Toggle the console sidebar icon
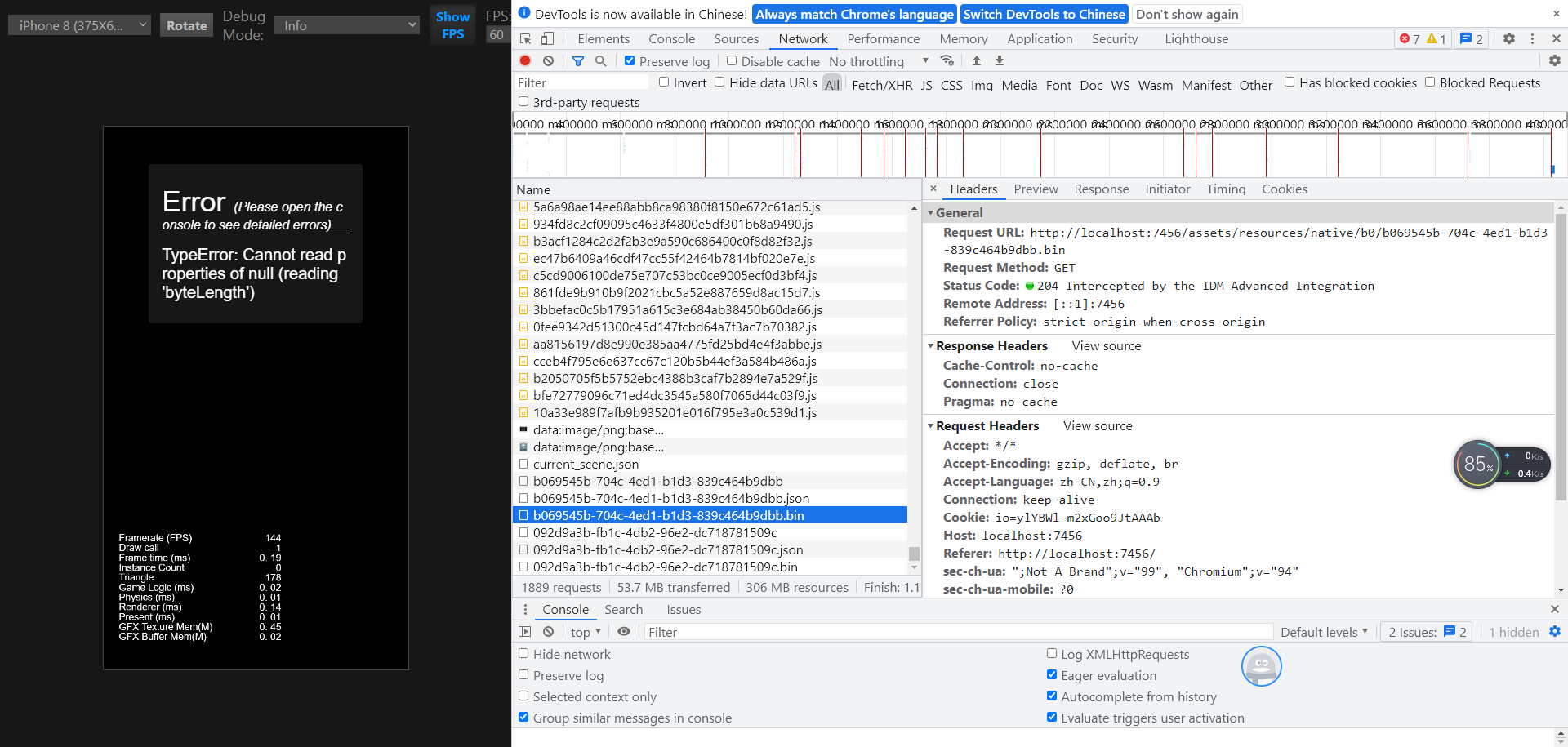 tap(525, 631)
